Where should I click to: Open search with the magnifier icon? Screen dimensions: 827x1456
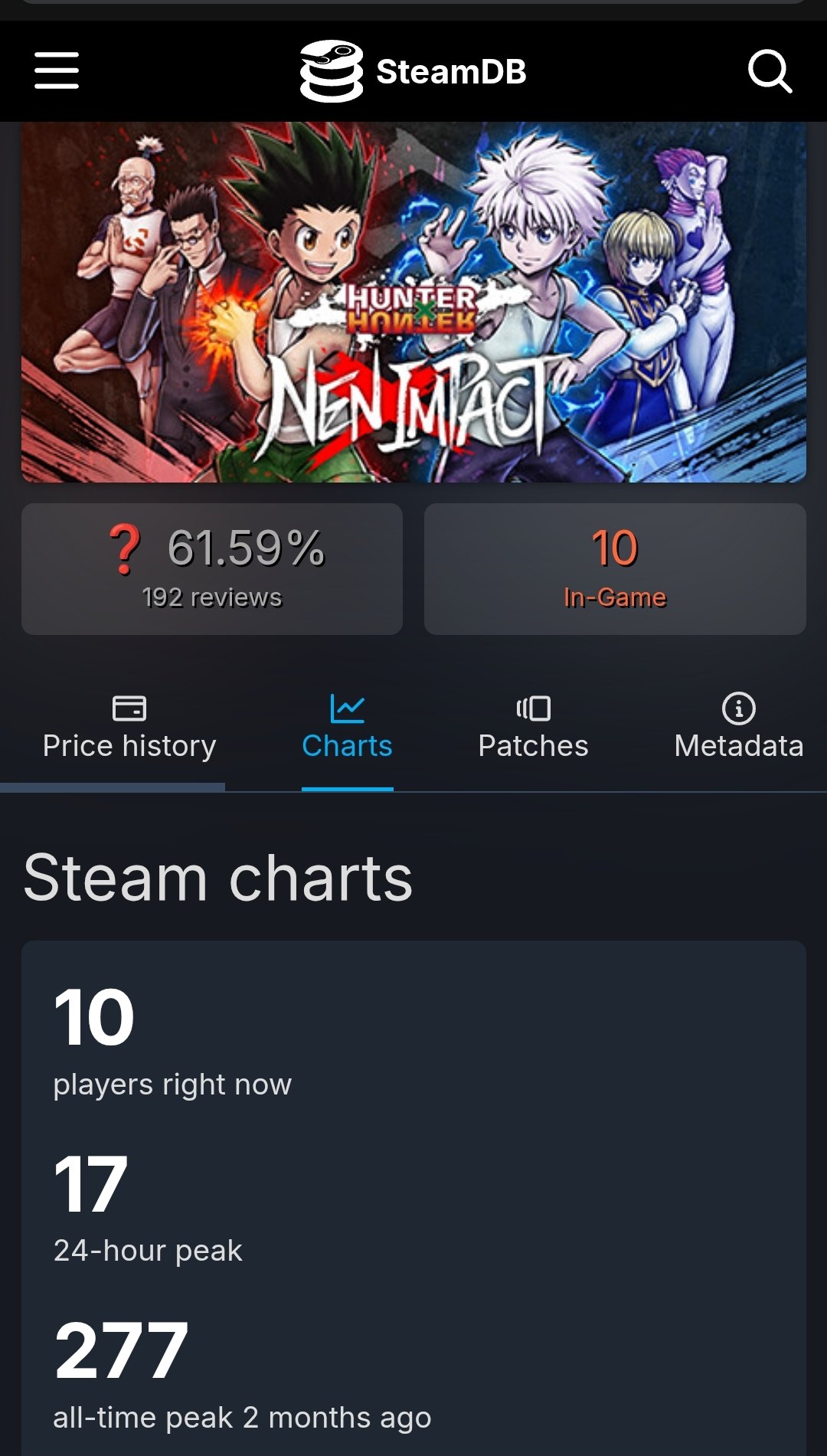pyautogui.click(x=769, y=71)
